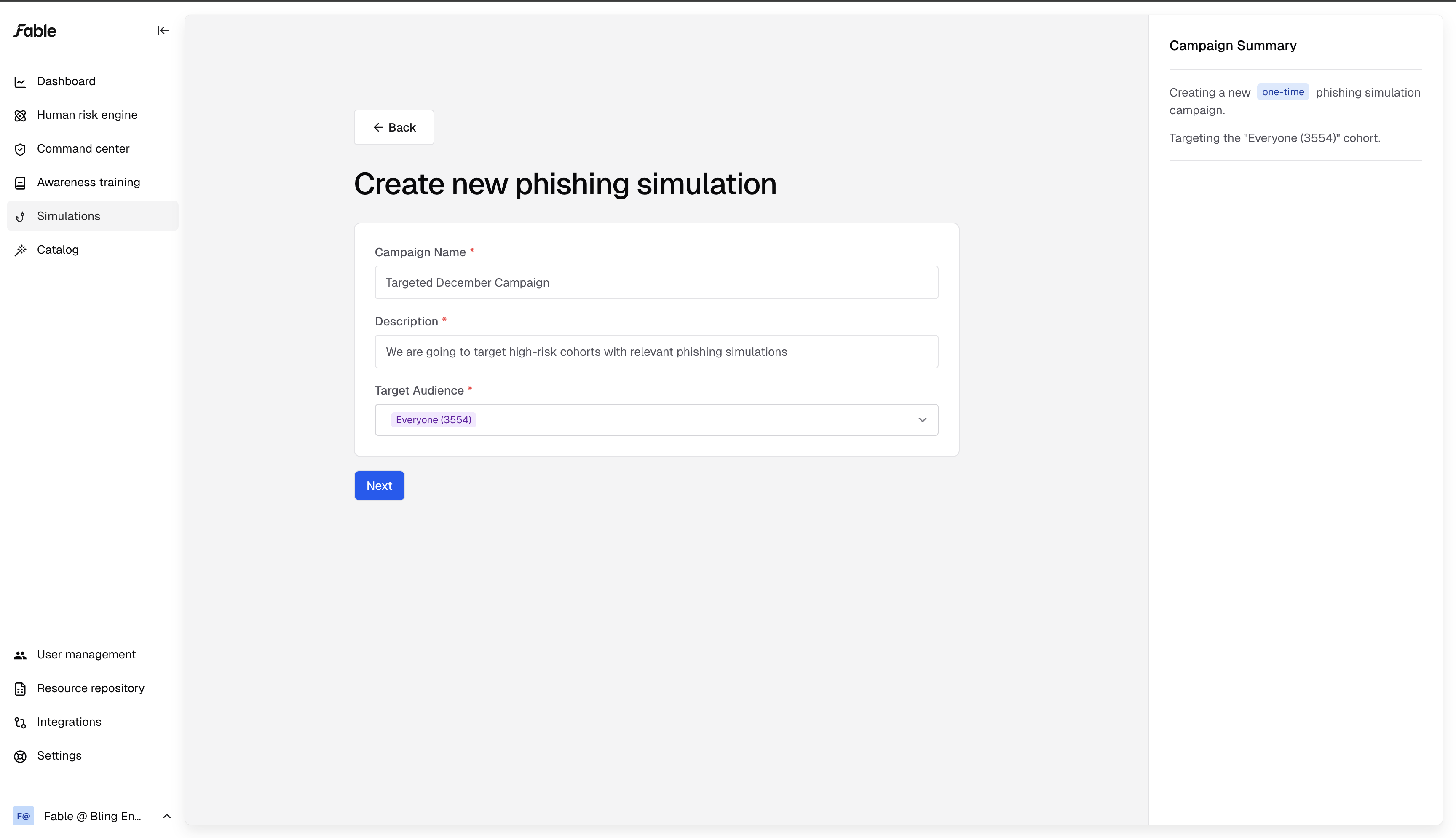Click the Fable logo
Screen dimensions: 1456x838
(35, 30)
